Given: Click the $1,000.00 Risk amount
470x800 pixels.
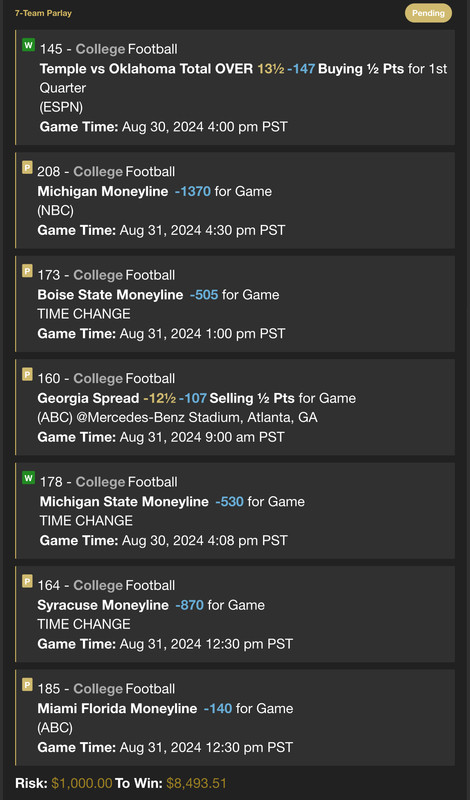Looking at the screenshot, I should 82,783.
